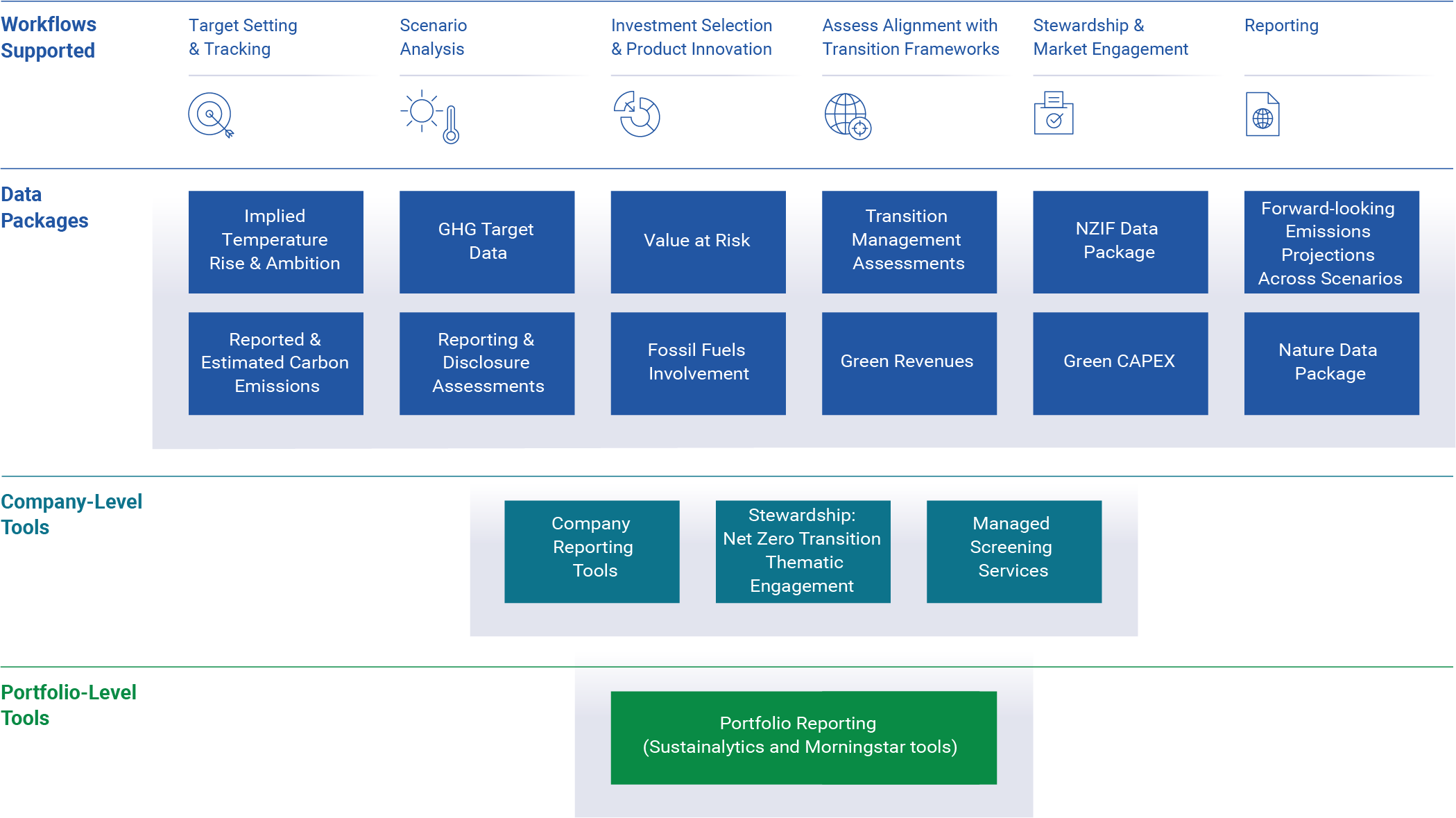The width and height of the screenshot is (1456, 818).
Task: Click the Target Setting bullseye icon
Action: pos(211,115)
